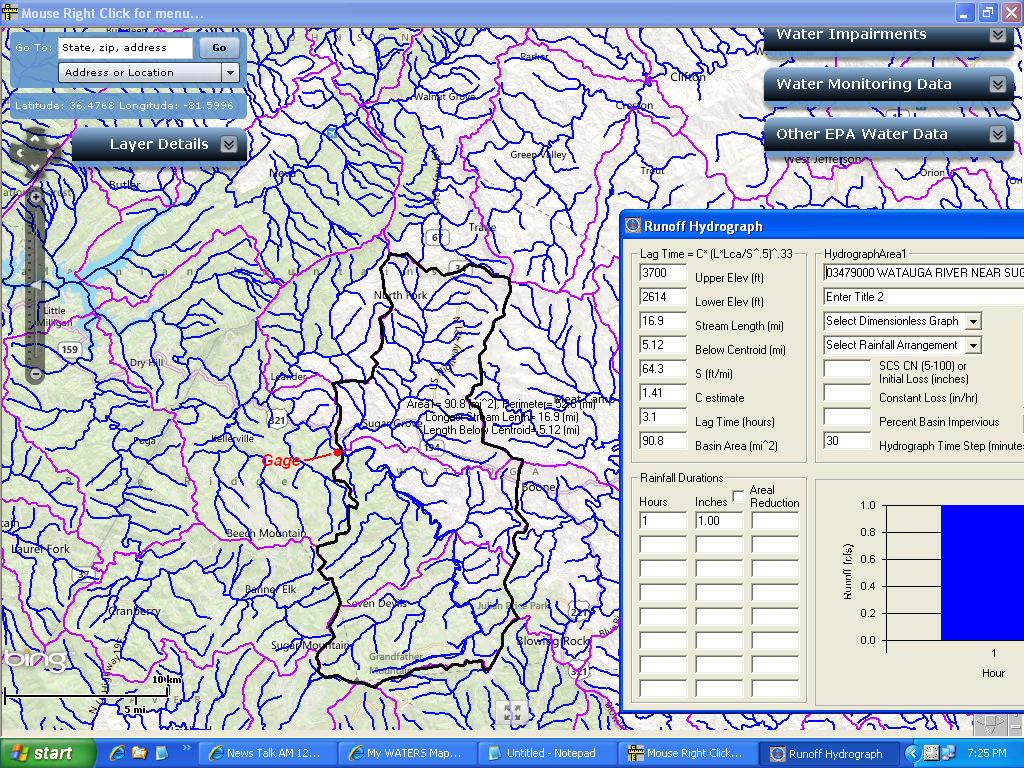Toggle the Areal Reduction checkbox
Screen dimensions: 1024x768
click(x=739, y=496)
